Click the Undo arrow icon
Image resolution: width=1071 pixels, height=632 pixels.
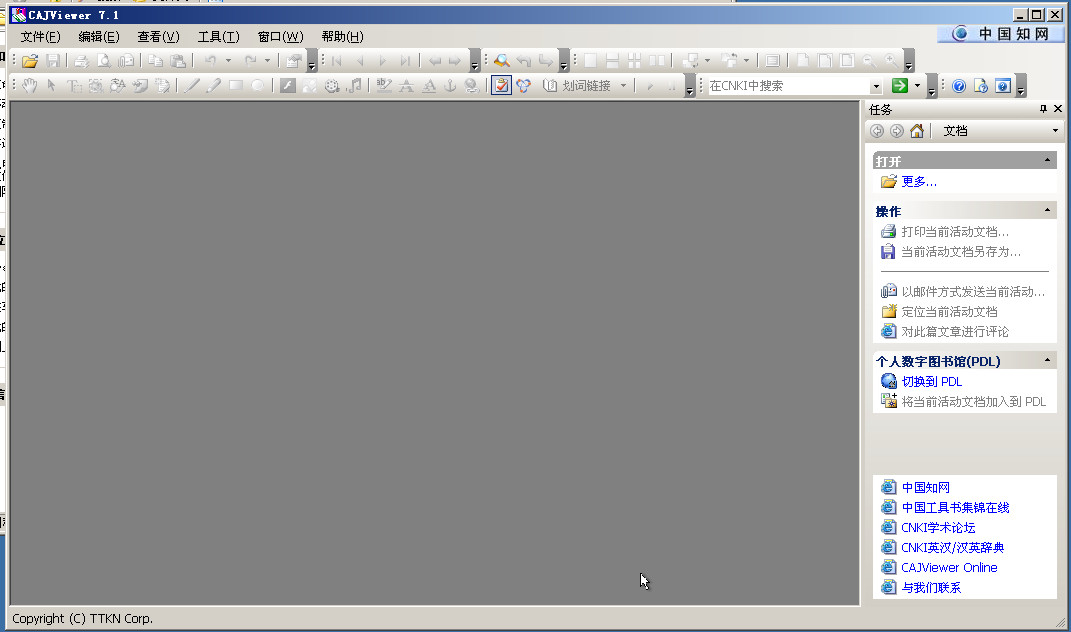click(210, 61)
